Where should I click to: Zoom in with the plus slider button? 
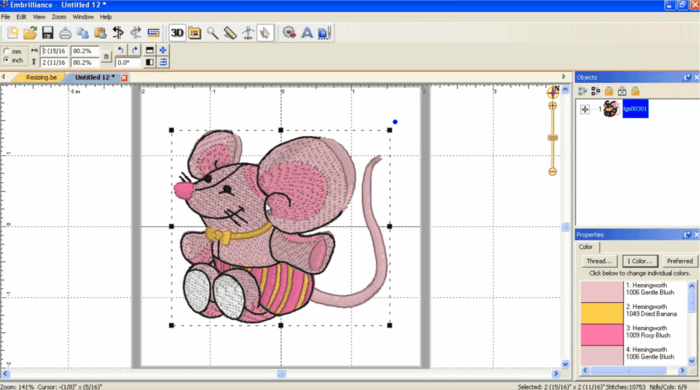[x=553, y=106]
